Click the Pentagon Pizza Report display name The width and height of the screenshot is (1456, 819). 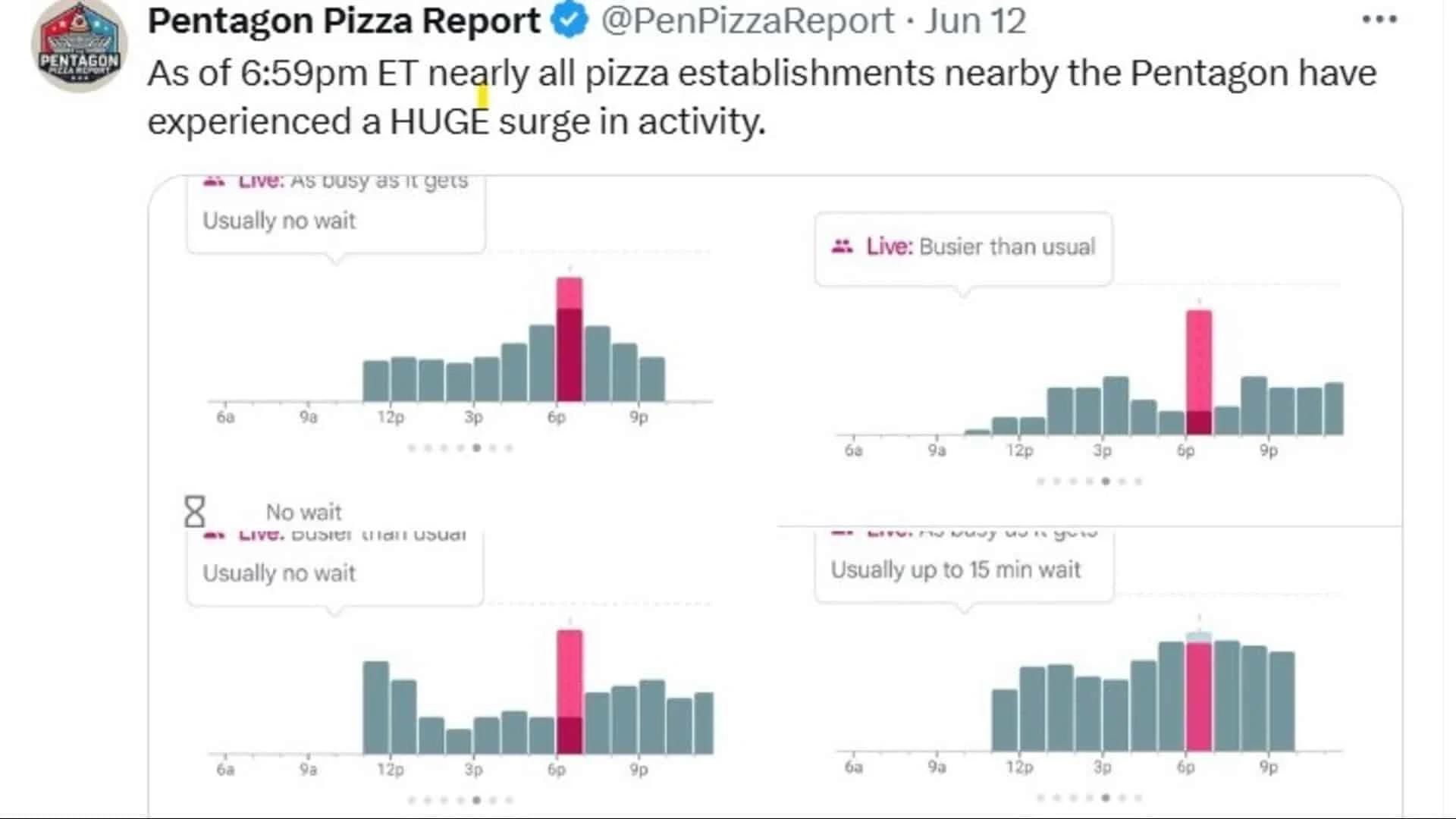pos(341,20)
